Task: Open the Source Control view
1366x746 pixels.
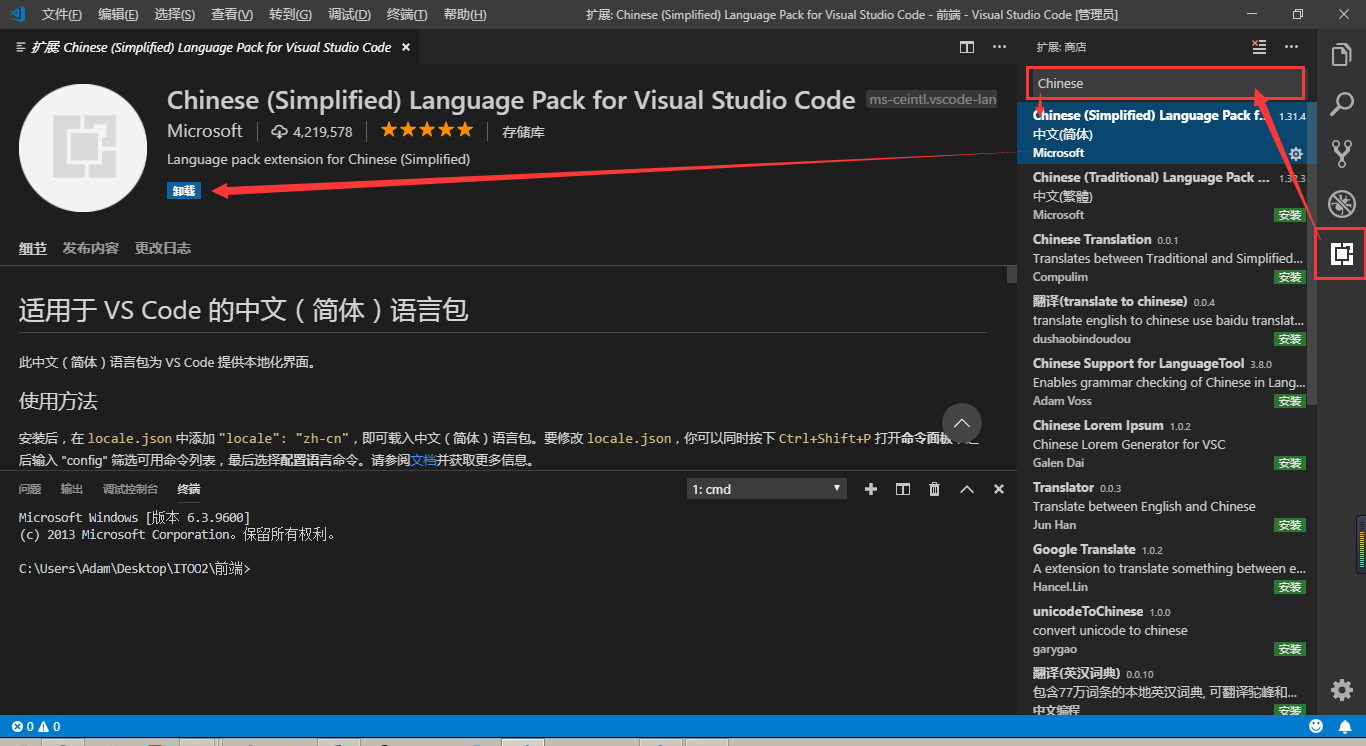Action: point(1341,152)
